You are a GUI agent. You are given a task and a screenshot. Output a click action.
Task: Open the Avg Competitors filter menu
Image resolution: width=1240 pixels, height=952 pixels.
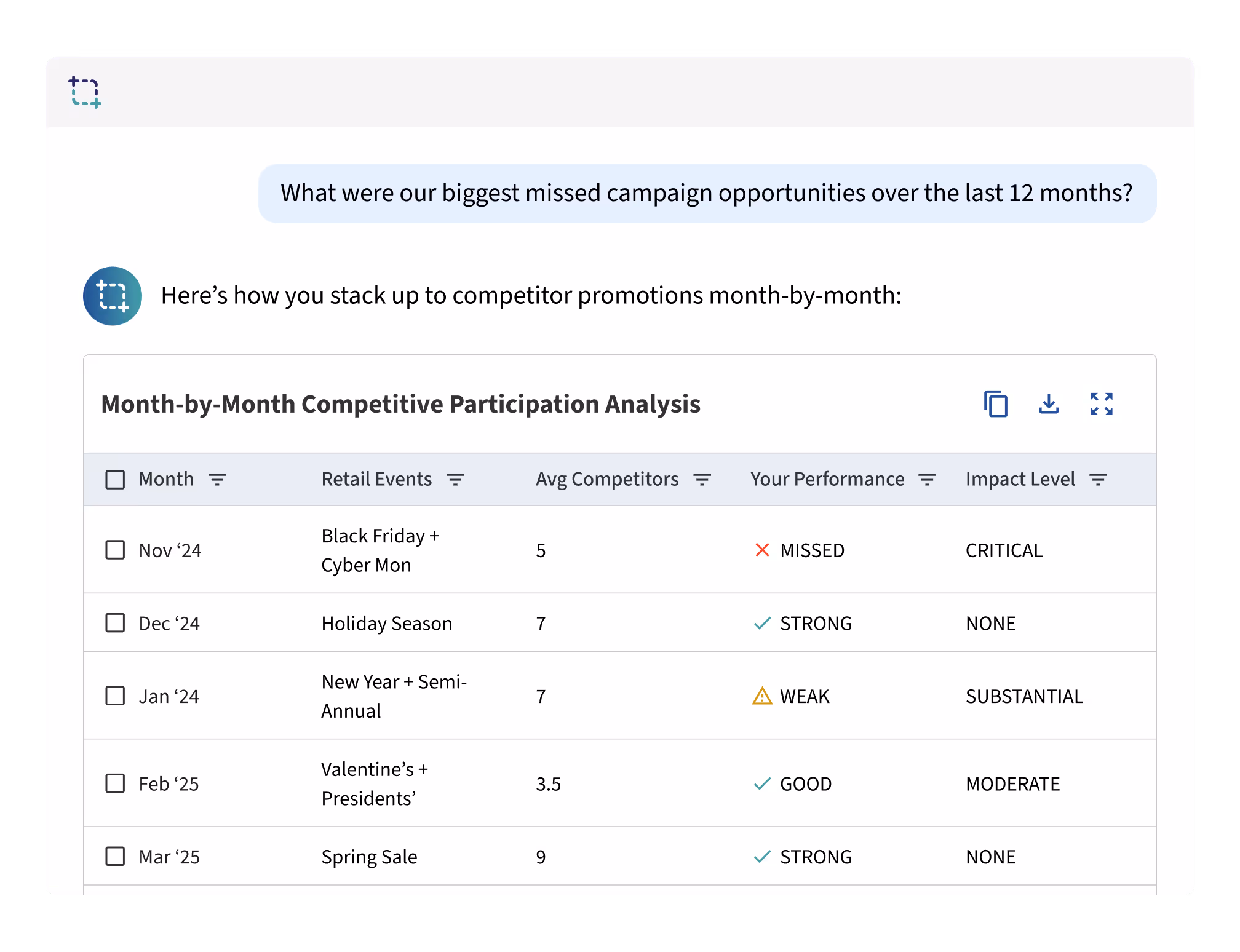[702, 479]
